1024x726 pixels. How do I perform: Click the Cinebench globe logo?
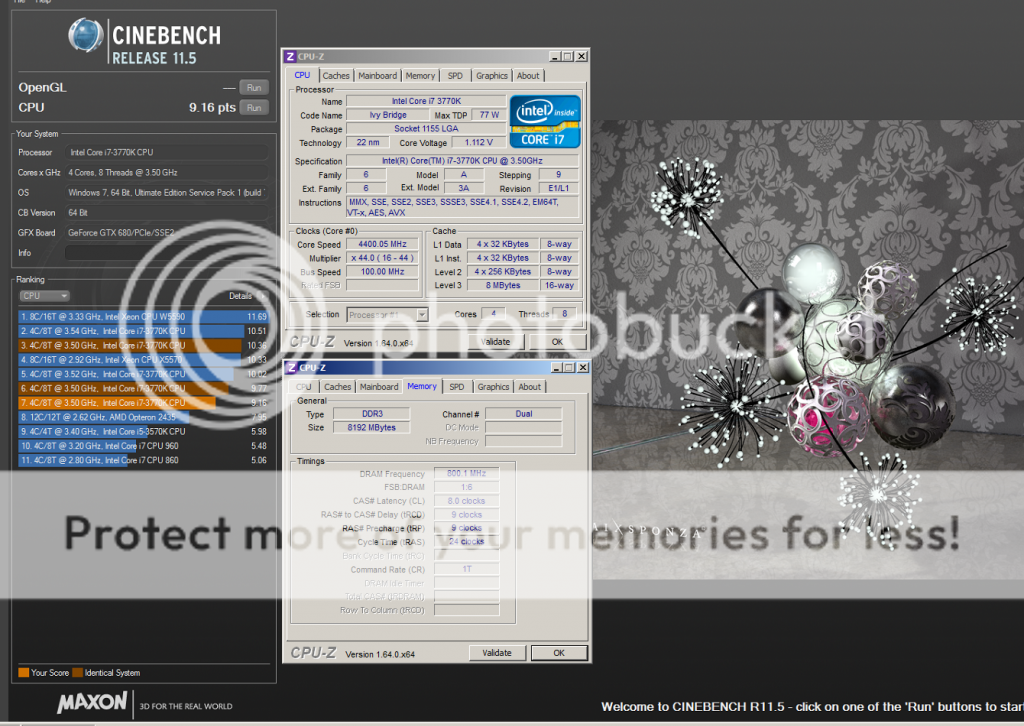pyautogui.click(x=86, y=38)
